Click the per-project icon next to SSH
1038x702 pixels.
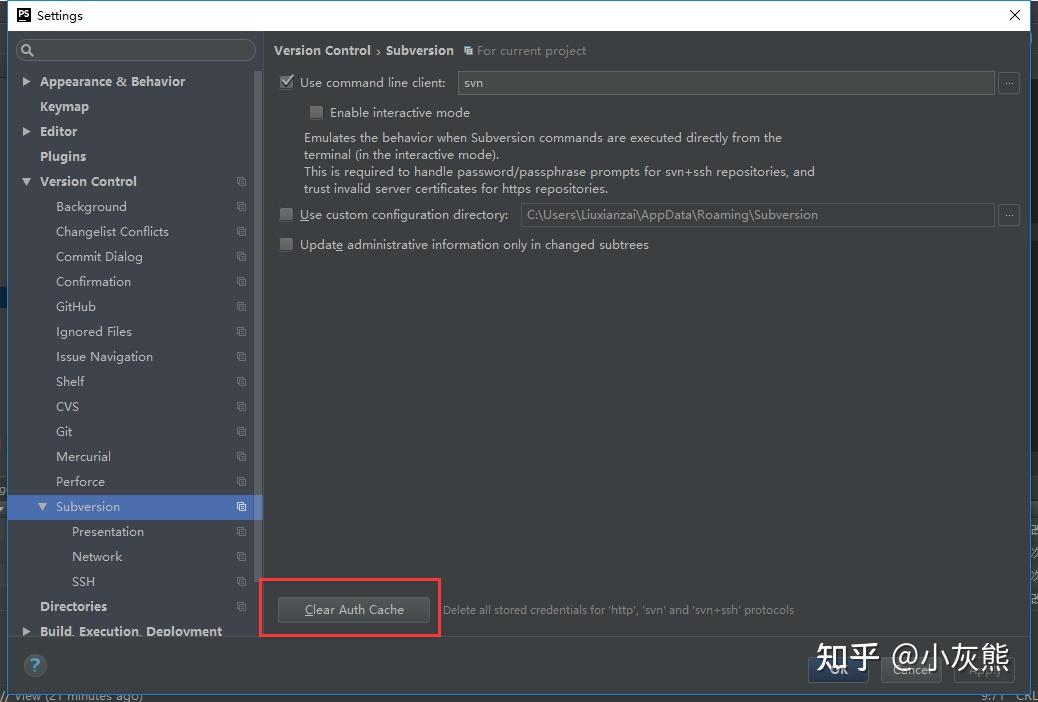(240, 581)
